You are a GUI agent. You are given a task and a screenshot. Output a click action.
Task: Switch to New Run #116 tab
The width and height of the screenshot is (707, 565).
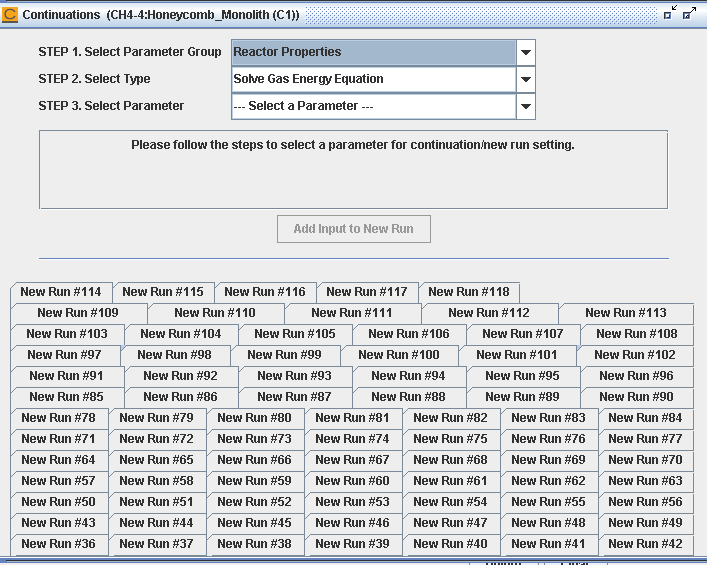[265, 292]
